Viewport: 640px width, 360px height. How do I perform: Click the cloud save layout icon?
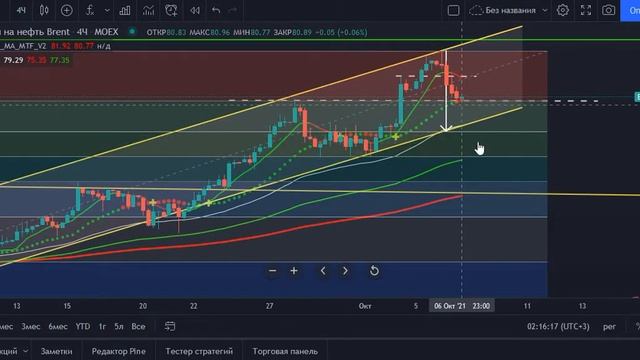(x=476, y=10)
